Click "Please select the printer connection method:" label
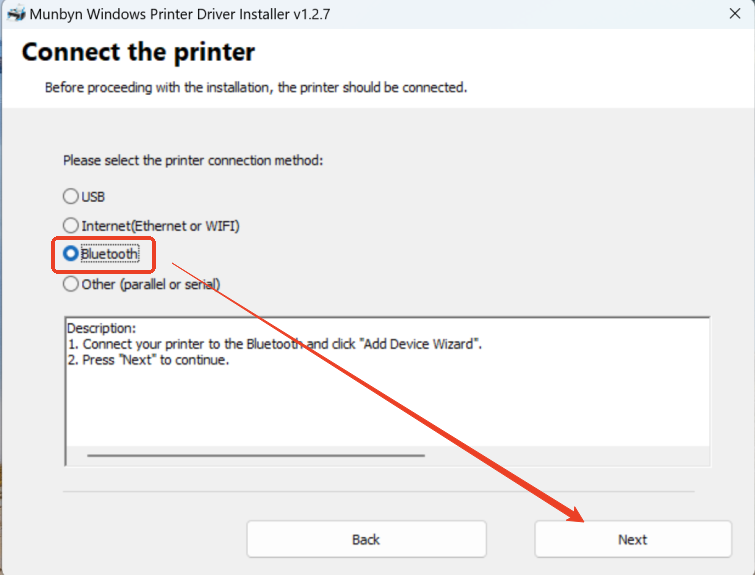Screen dimensions: 755x575 [193, 160]
